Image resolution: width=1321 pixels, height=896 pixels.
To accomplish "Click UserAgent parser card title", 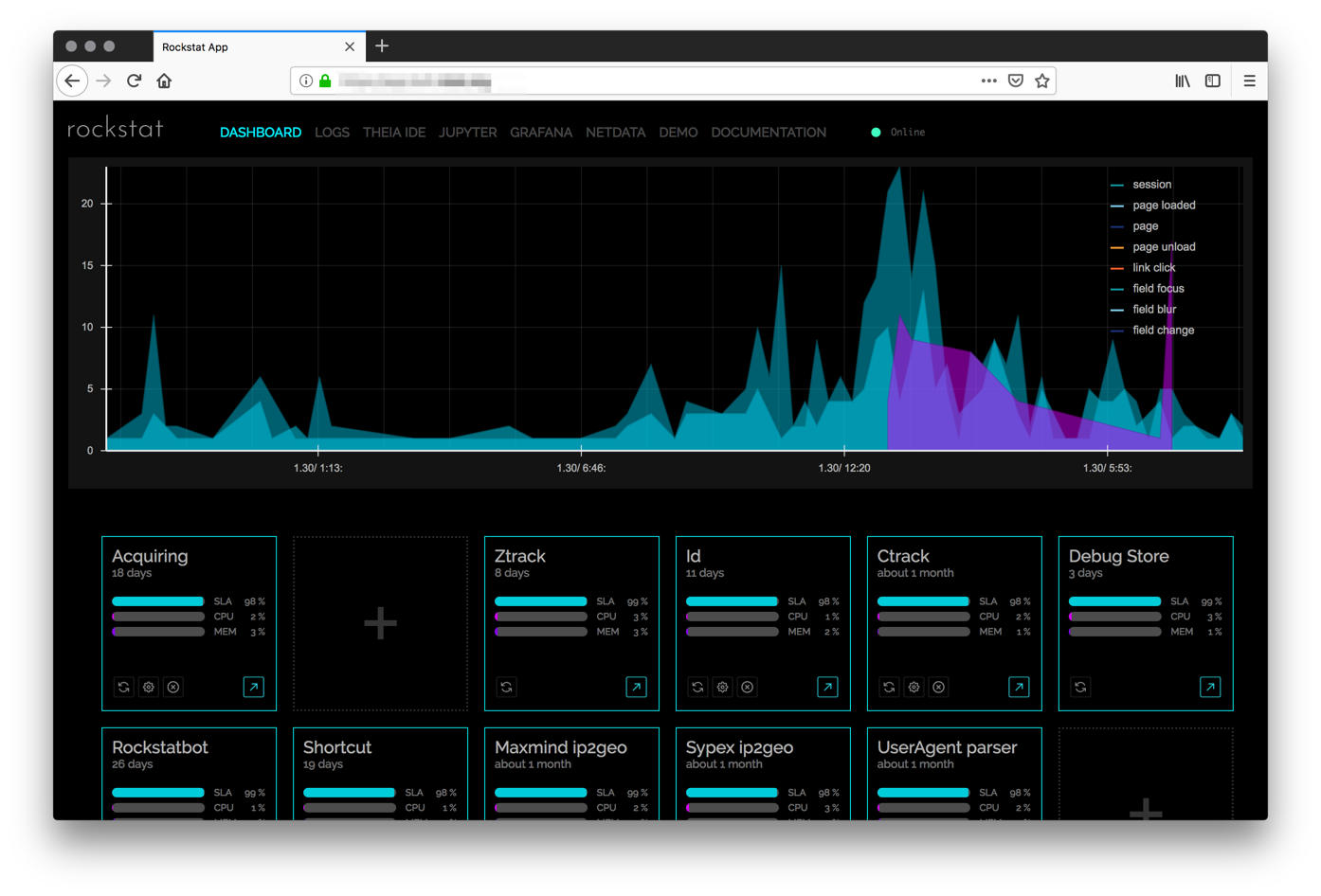I will (948, 747).
